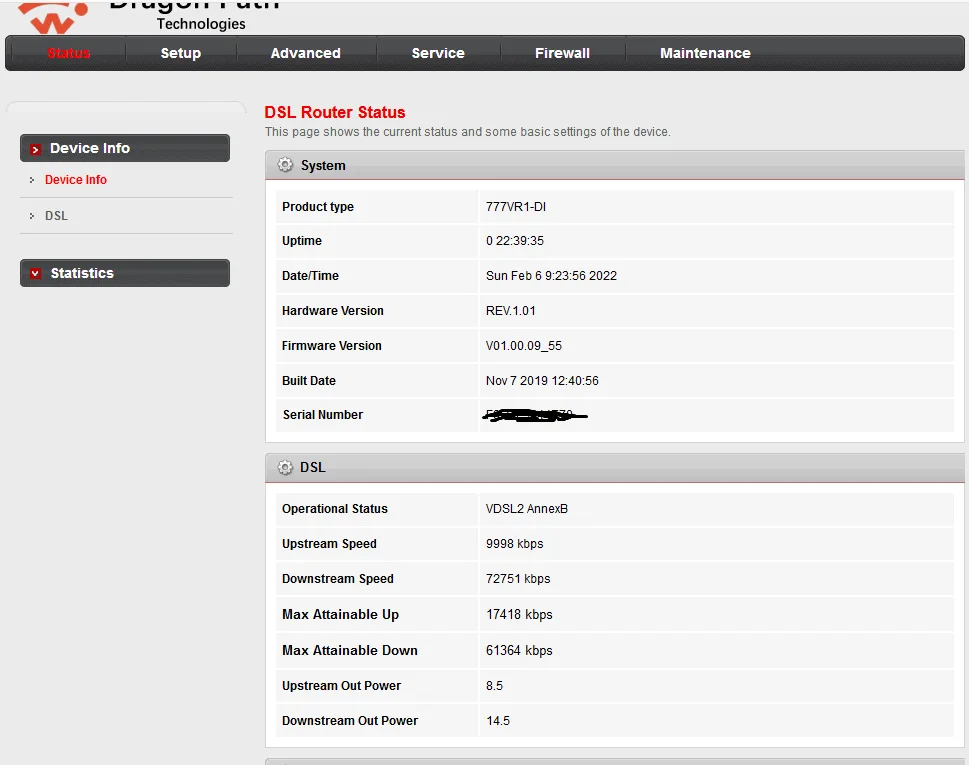This screenshot has height=765, width=969.
Task: Click the arrow icon next to DSL sidebar entry
Action: pyautogui.click(x=33, y=215)
